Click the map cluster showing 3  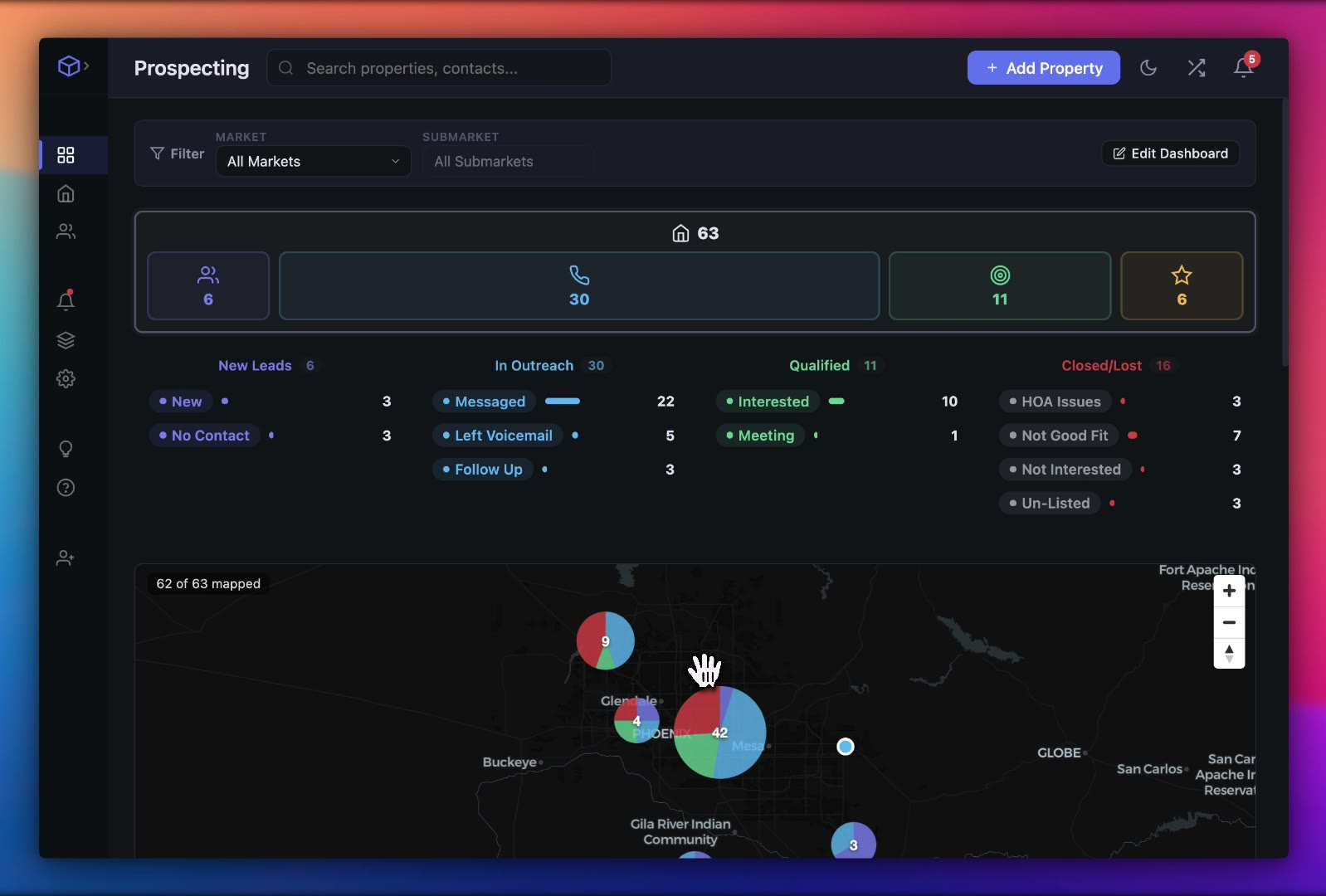click(x=853, y=841)
